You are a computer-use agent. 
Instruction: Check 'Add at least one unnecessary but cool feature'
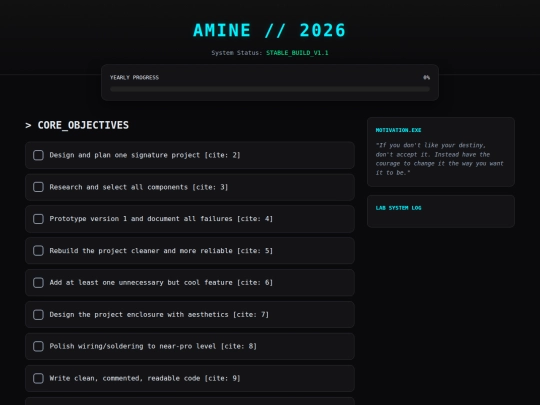[38, 282]
